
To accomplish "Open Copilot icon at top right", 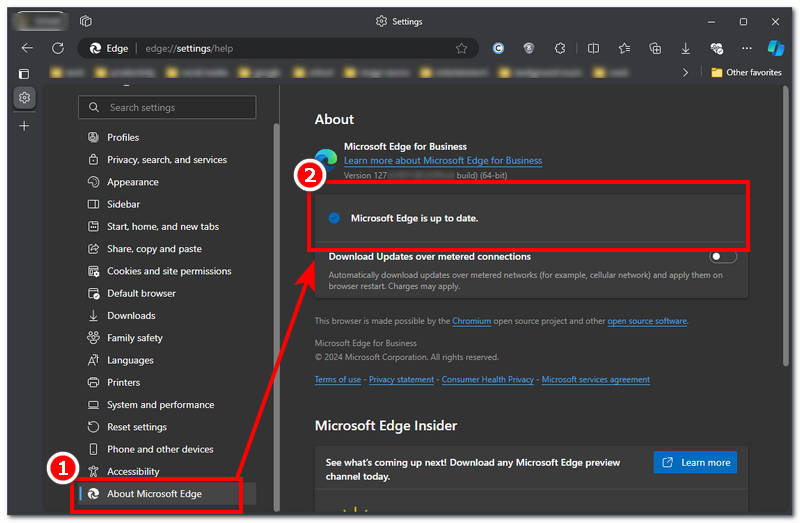I will (x=776, y=48).
